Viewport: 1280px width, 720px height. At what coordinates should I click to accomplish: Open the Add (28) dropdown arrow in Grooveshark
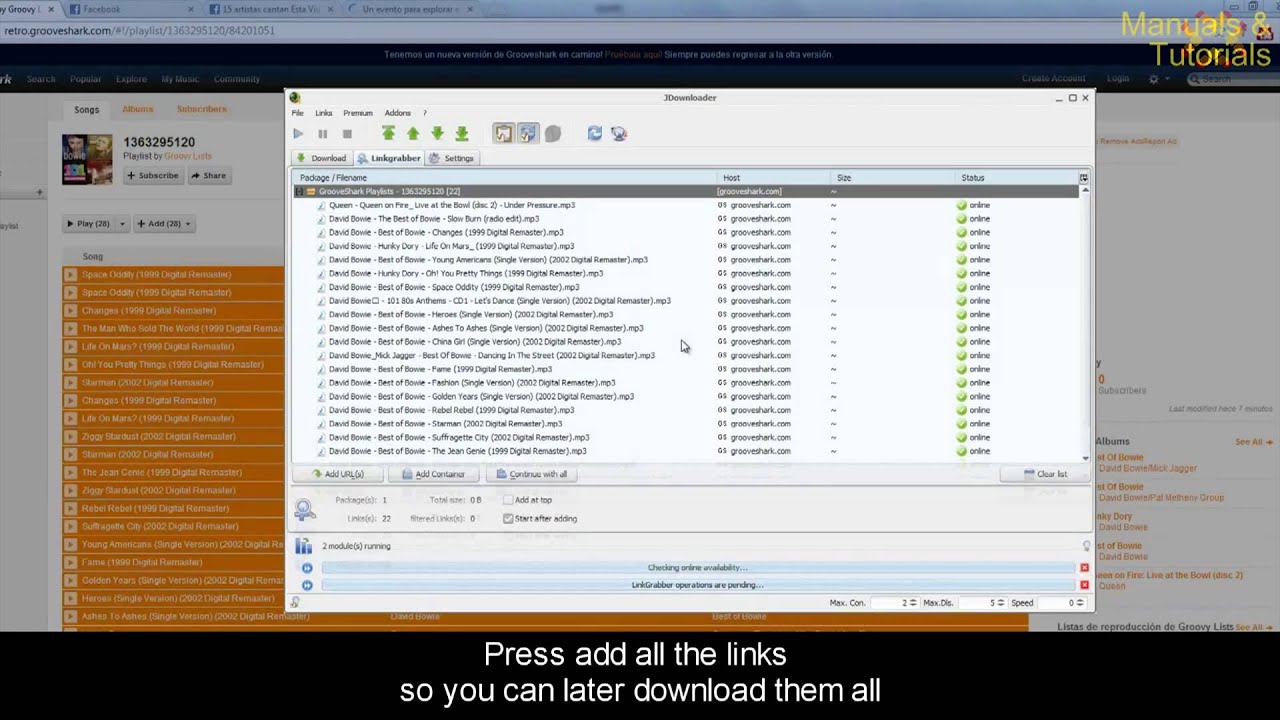point(187,224)
